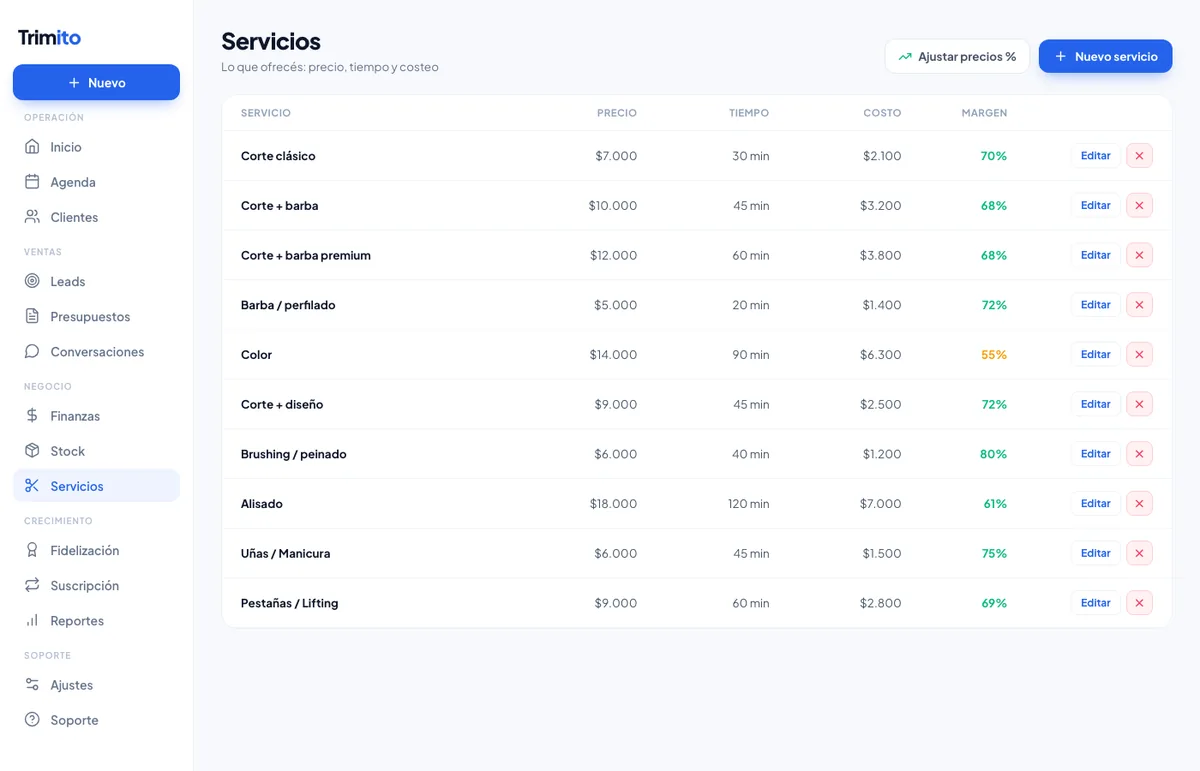Go to Presupuestos
This screenshot has width=1200, height=771.
click(96, 316)
